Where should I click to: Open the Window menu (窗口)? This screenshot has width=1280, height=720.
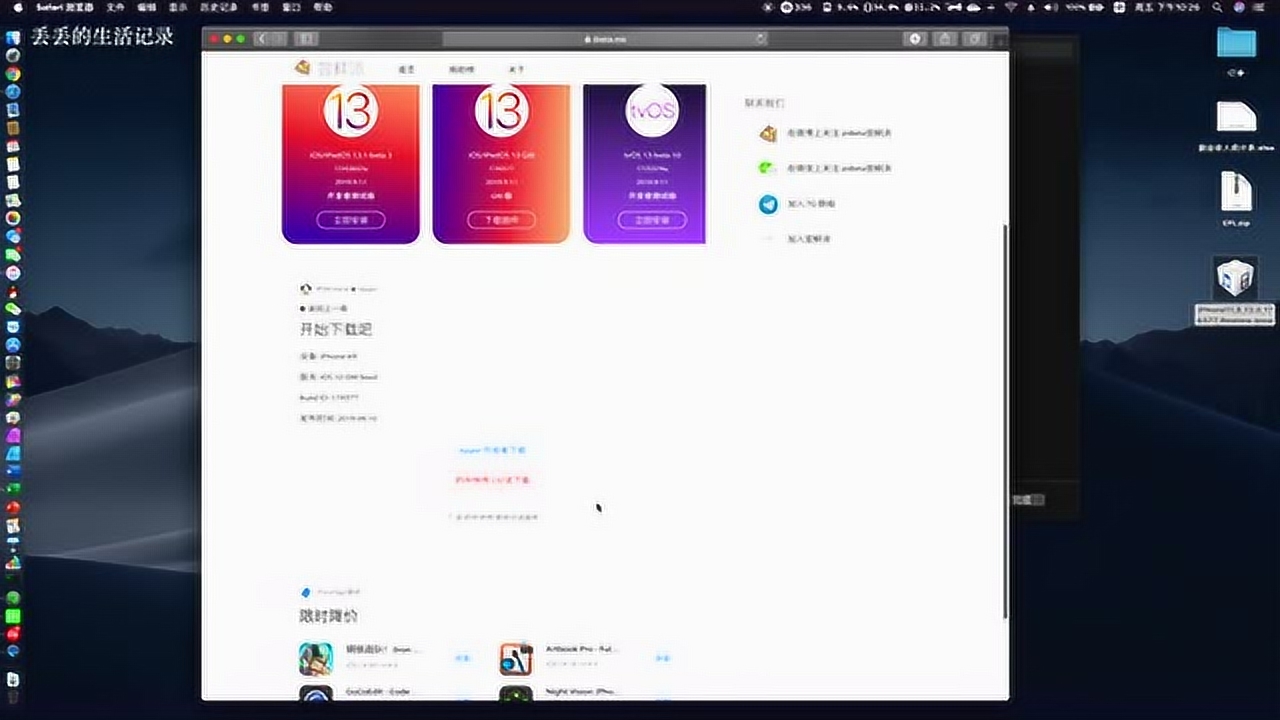tap(293, 7)
